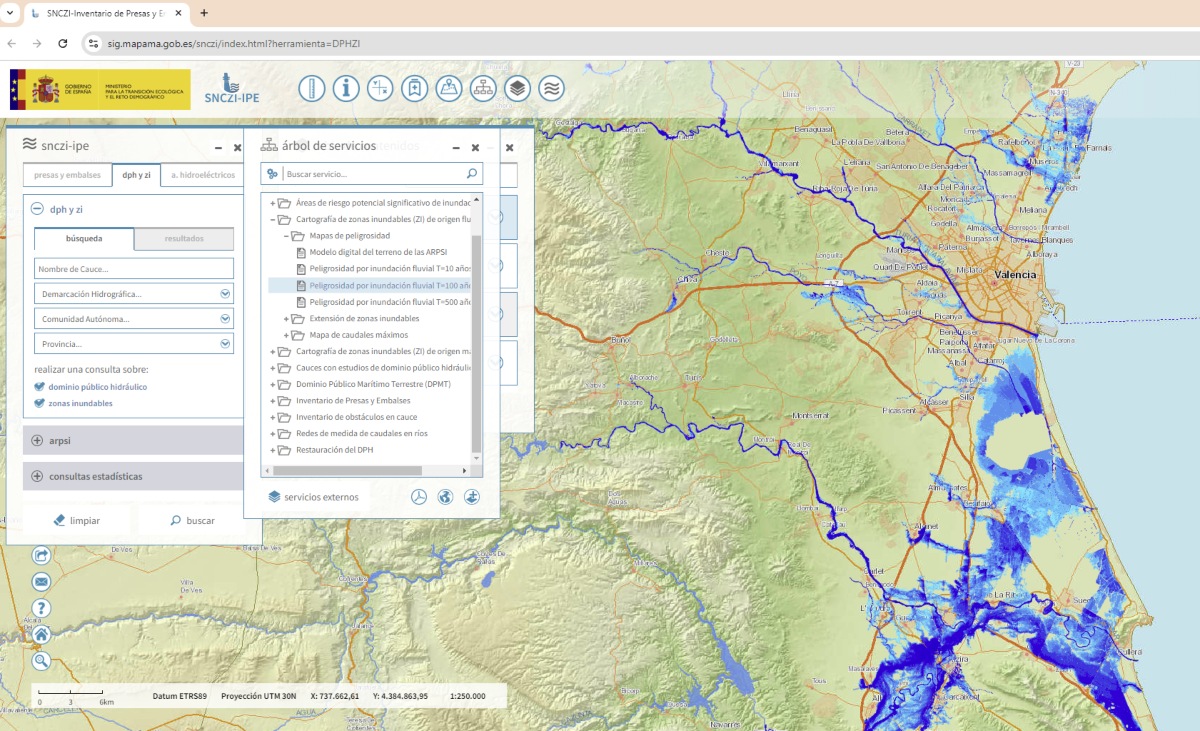Image resolution: width=1200 pixels, height=731 pixels.
Task: Uncheck dominio público hidráulico checkbox
Action: 39,386
